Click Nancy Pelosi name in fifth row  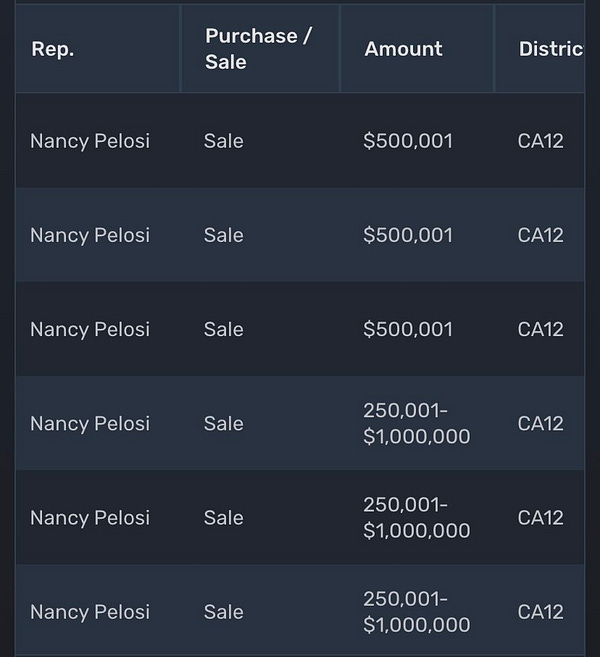[x=90, y=518]
